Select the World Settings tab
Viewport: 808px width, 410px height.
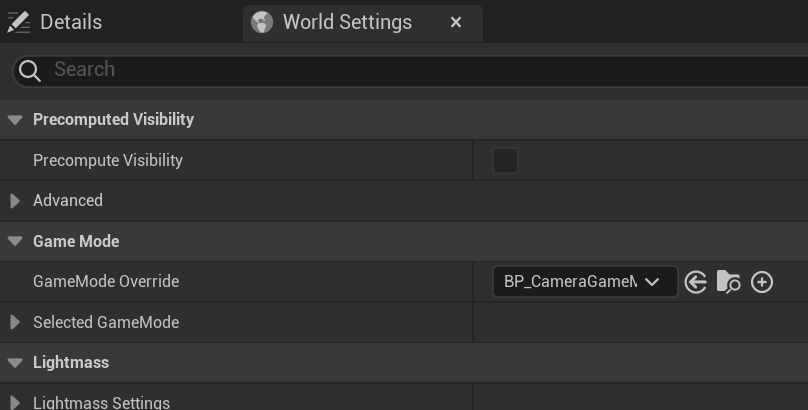347,22
